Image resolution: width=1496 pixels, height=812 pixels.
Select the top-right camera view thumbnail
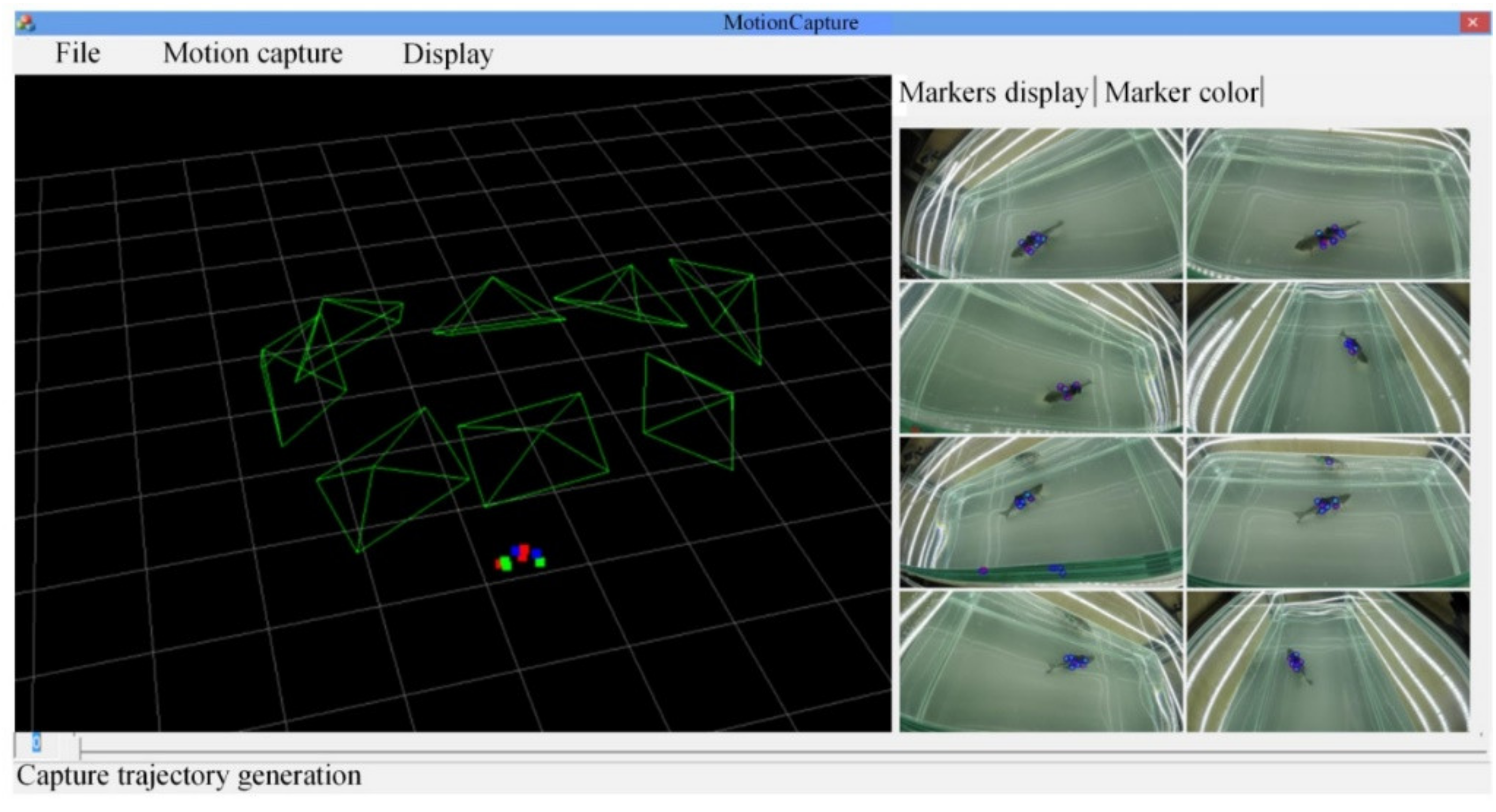tap(1328, 203)
